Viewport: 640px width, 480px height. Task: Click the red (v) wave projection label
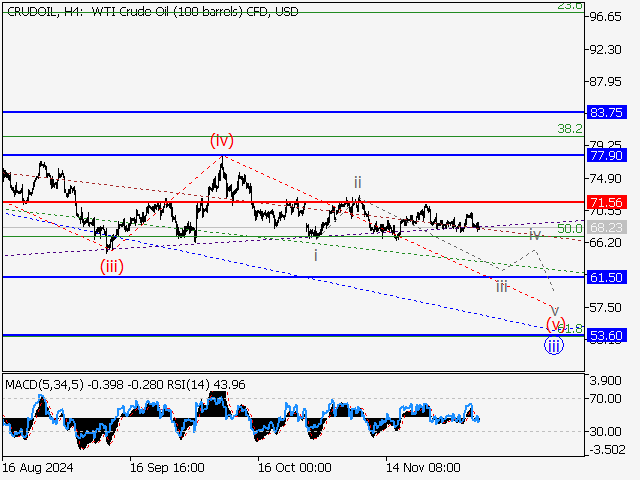coord(554,323)
